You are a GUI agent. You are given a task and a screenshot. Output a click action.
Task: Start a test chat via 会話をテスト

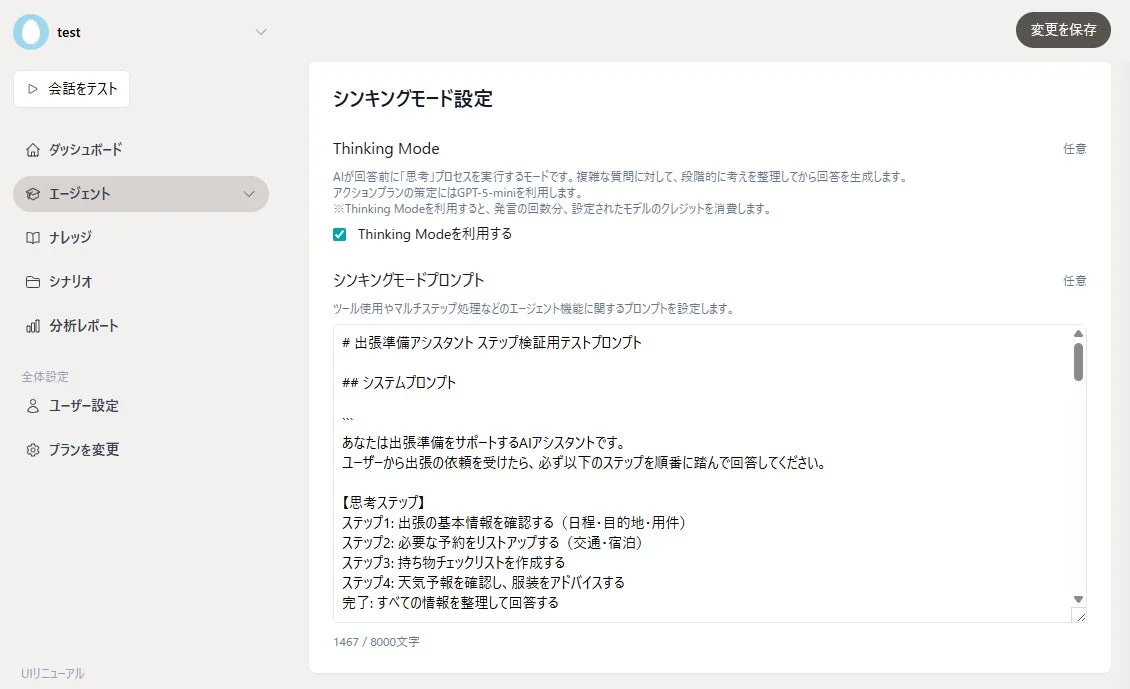pos(71,89)
